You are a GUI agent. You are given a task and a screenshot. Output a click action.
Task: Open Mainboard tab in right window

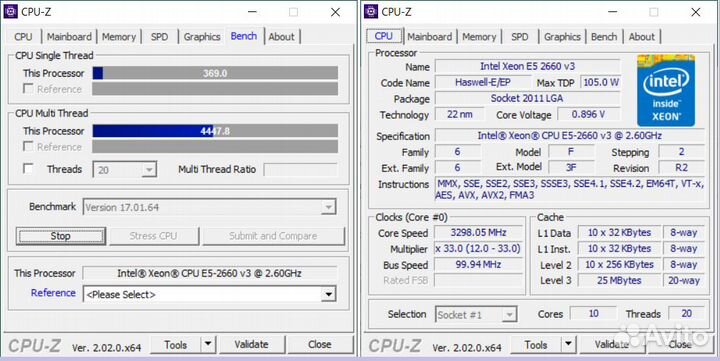(429, 37)
